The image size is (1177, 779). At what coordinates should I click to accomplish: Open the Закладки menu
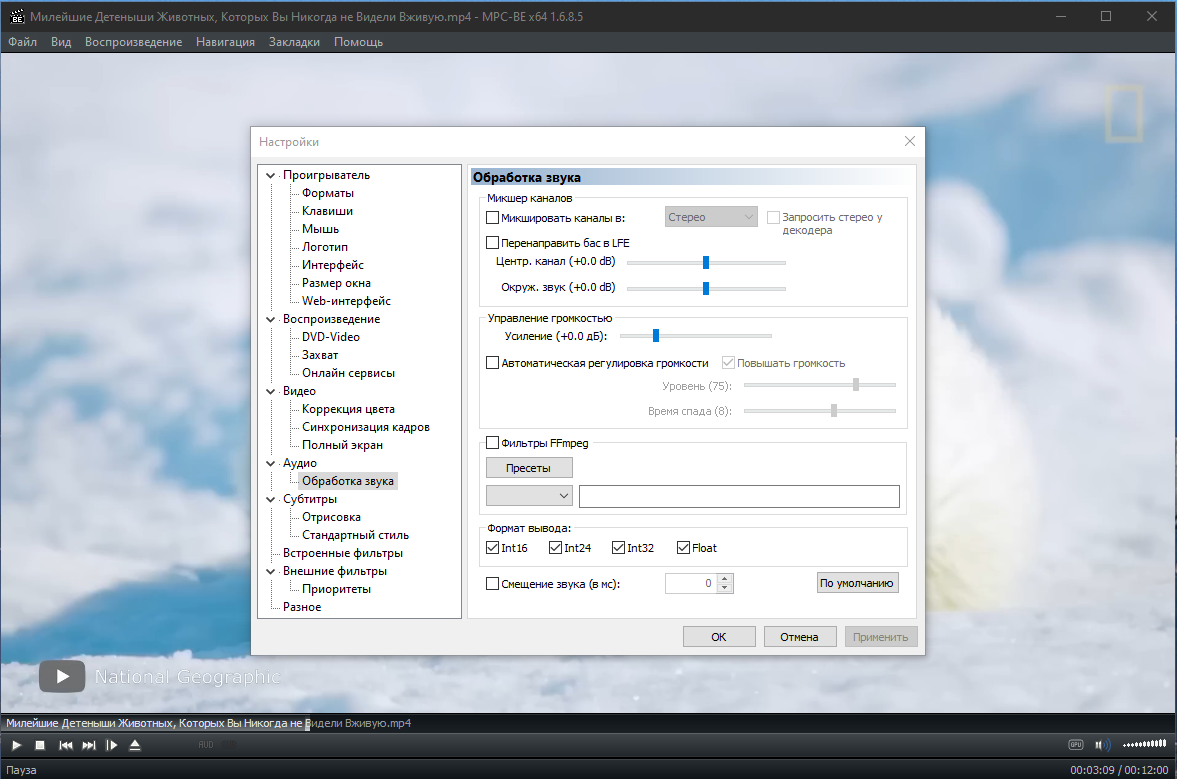[294, 42]
